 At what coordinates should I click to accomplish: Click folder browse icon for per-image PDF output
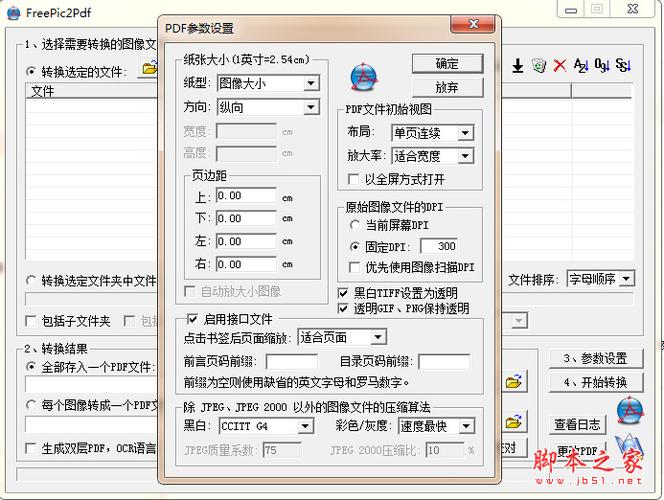click(x=514, y=422)
